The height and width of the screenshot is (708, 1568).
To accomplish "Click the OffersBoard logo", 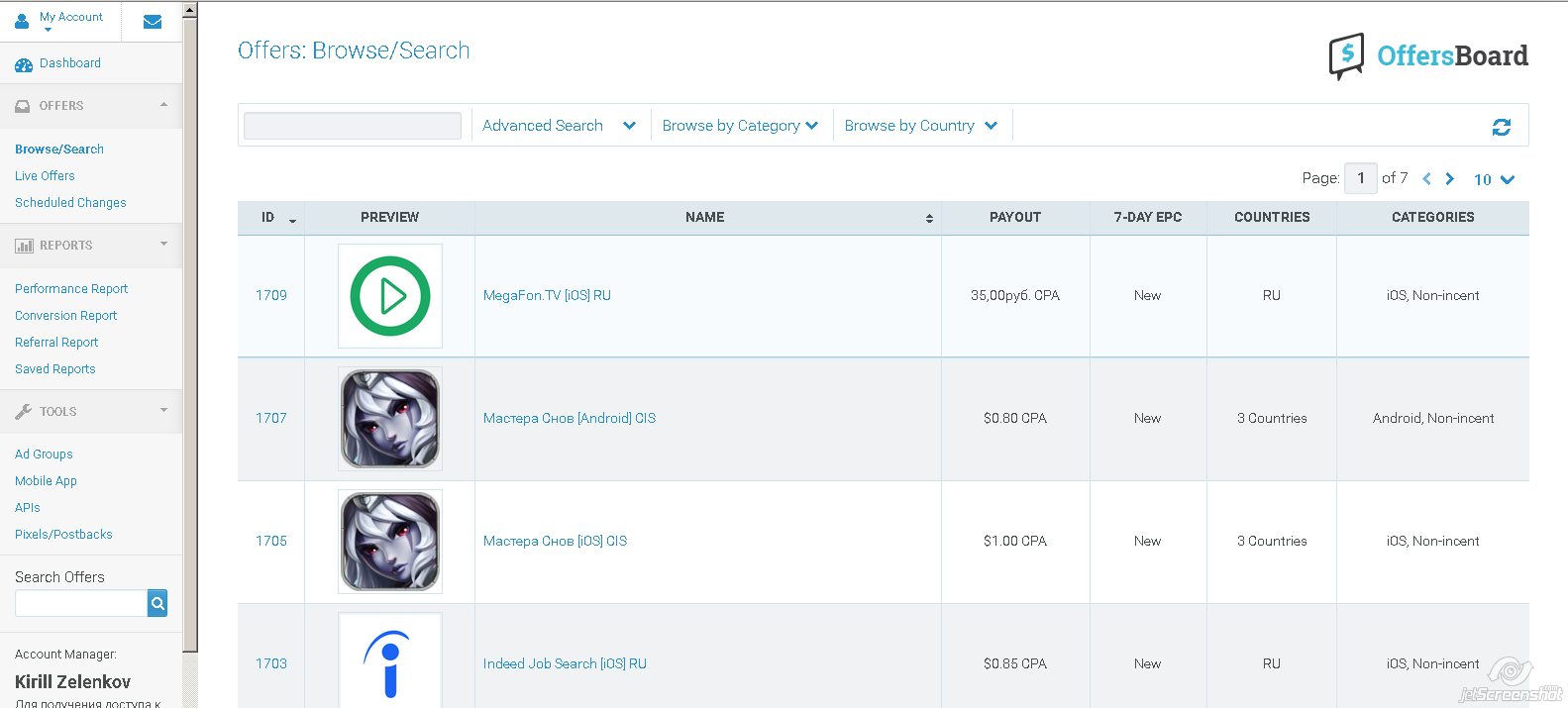I will pos(1427,56).
